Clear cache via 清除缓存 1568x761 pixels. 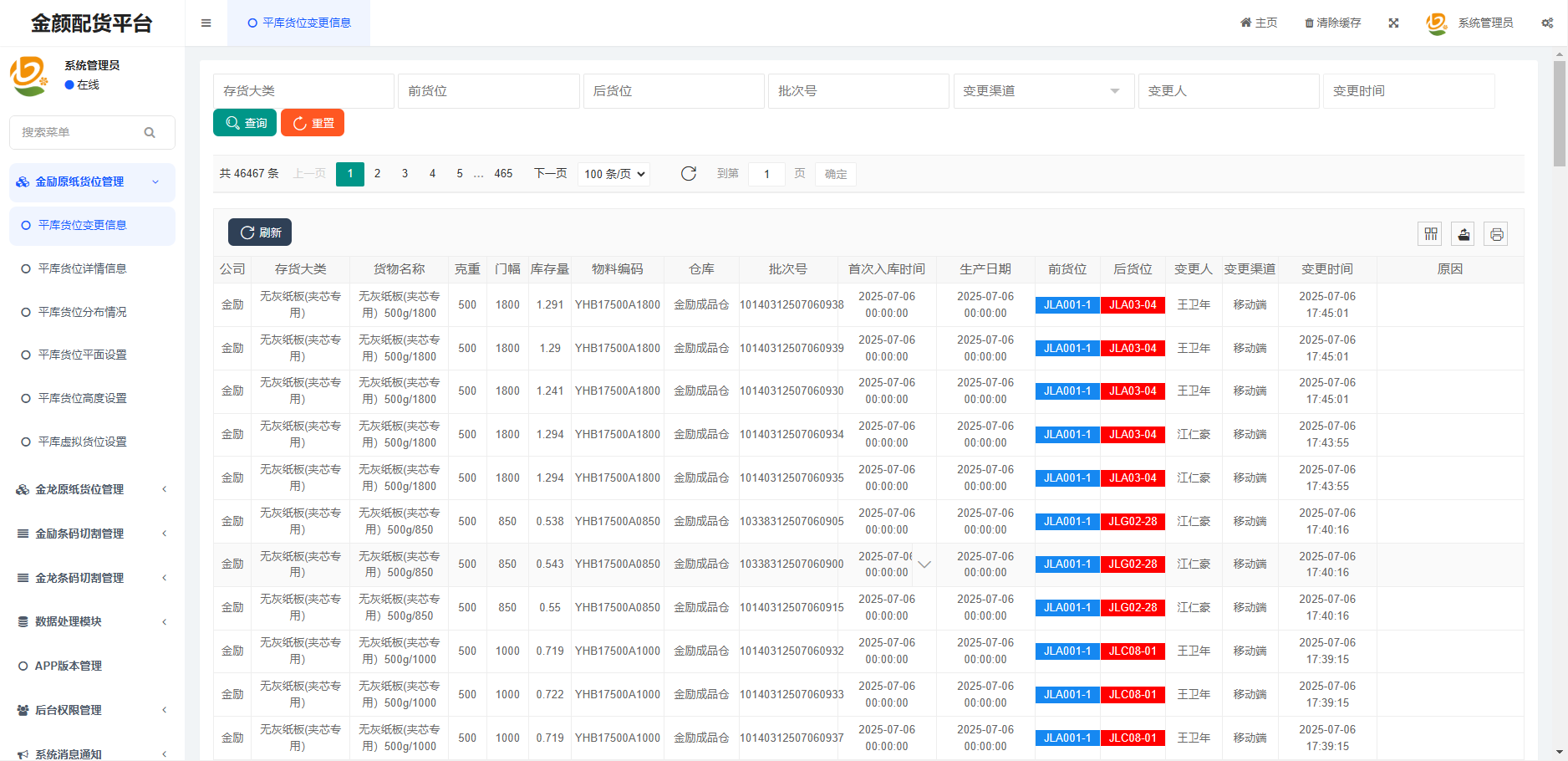(x=1333, y=23)
